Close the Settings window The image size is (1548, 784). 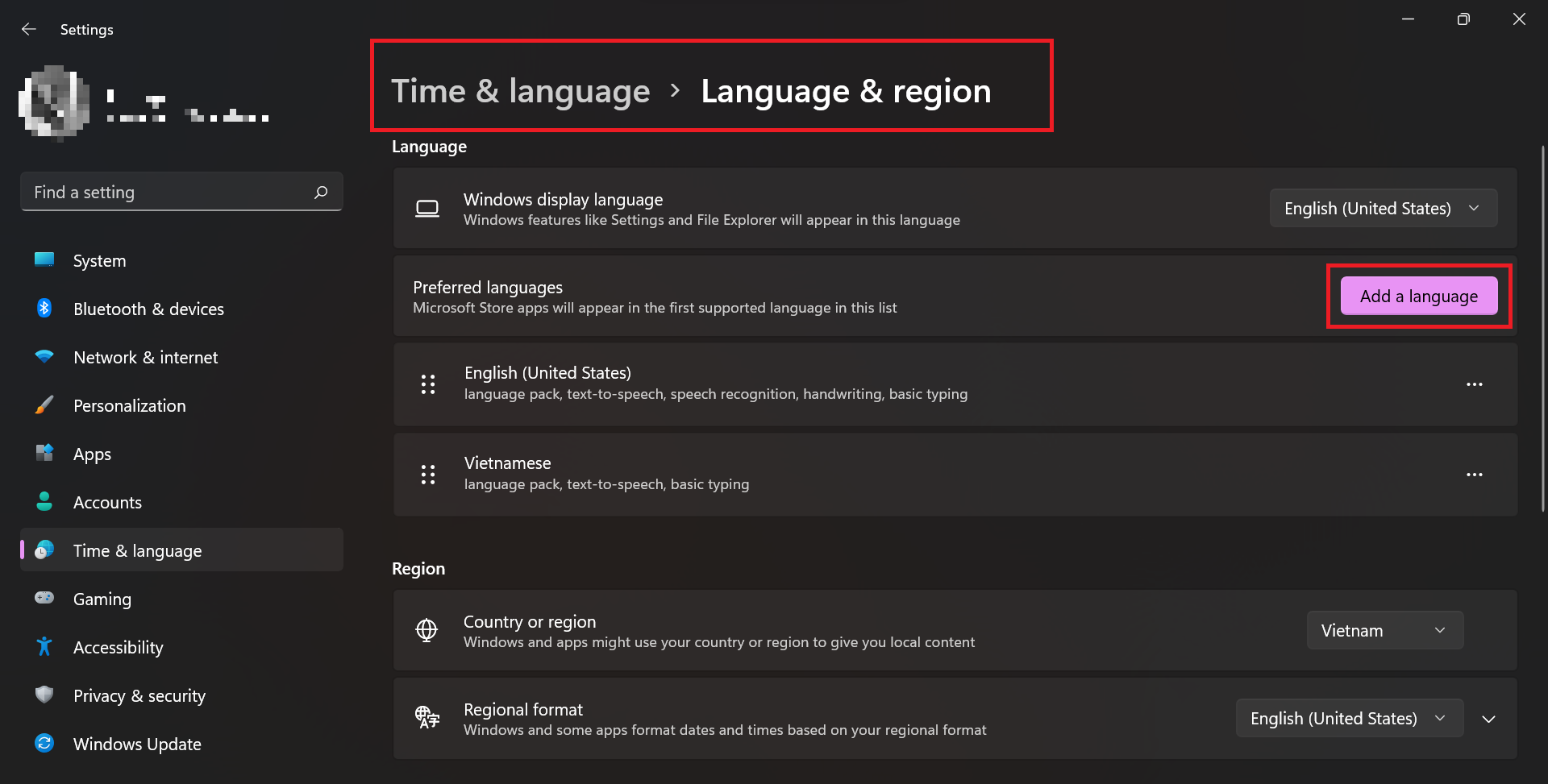pyautogui.click(x=1519, y=19)
